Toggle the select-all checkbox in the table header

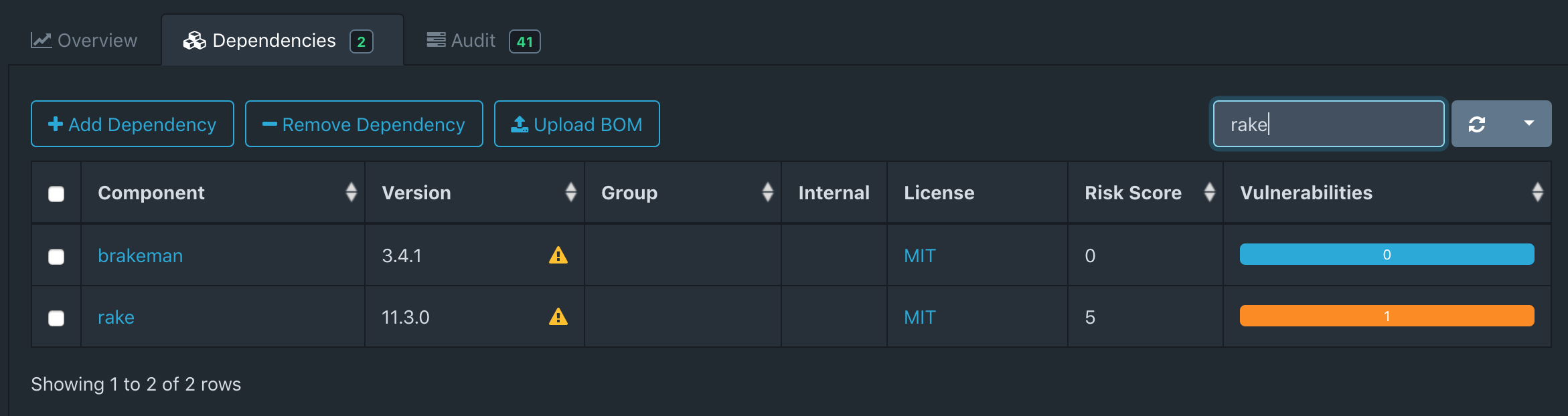55,193
